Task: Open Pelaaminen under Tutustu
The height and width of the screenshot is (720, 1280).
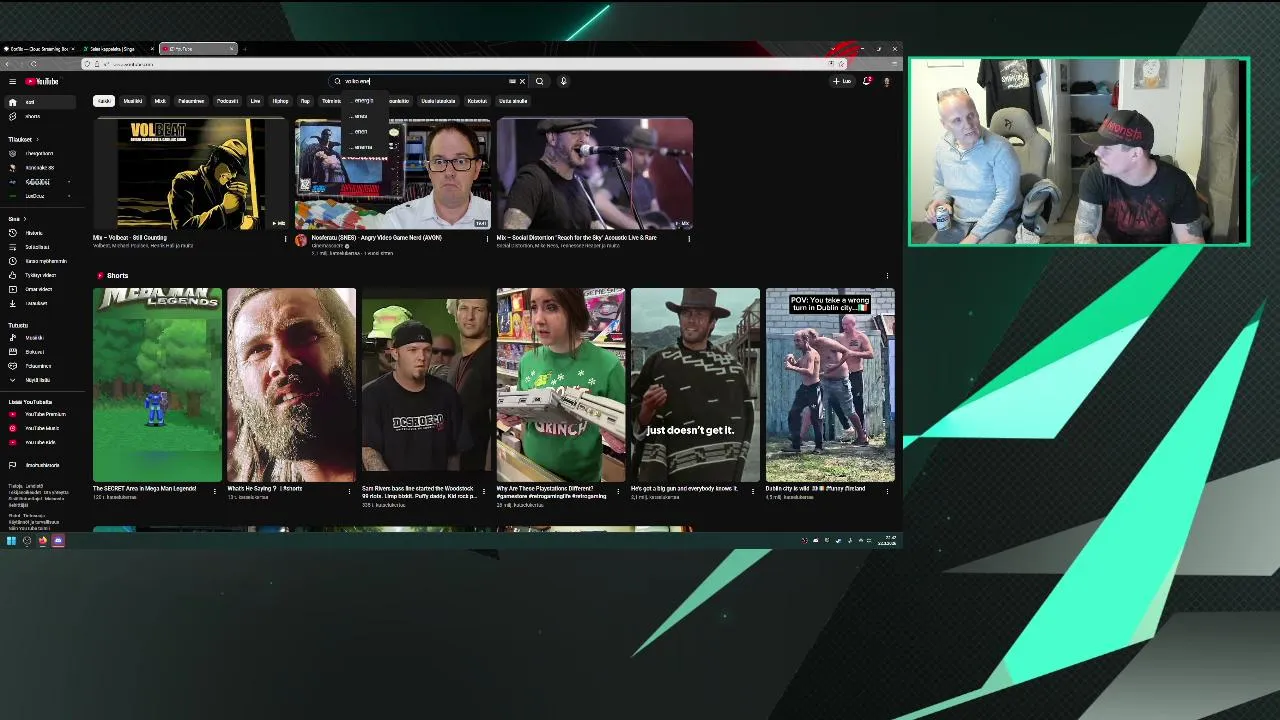Action: pyautogui.click(x=40, y=366)
